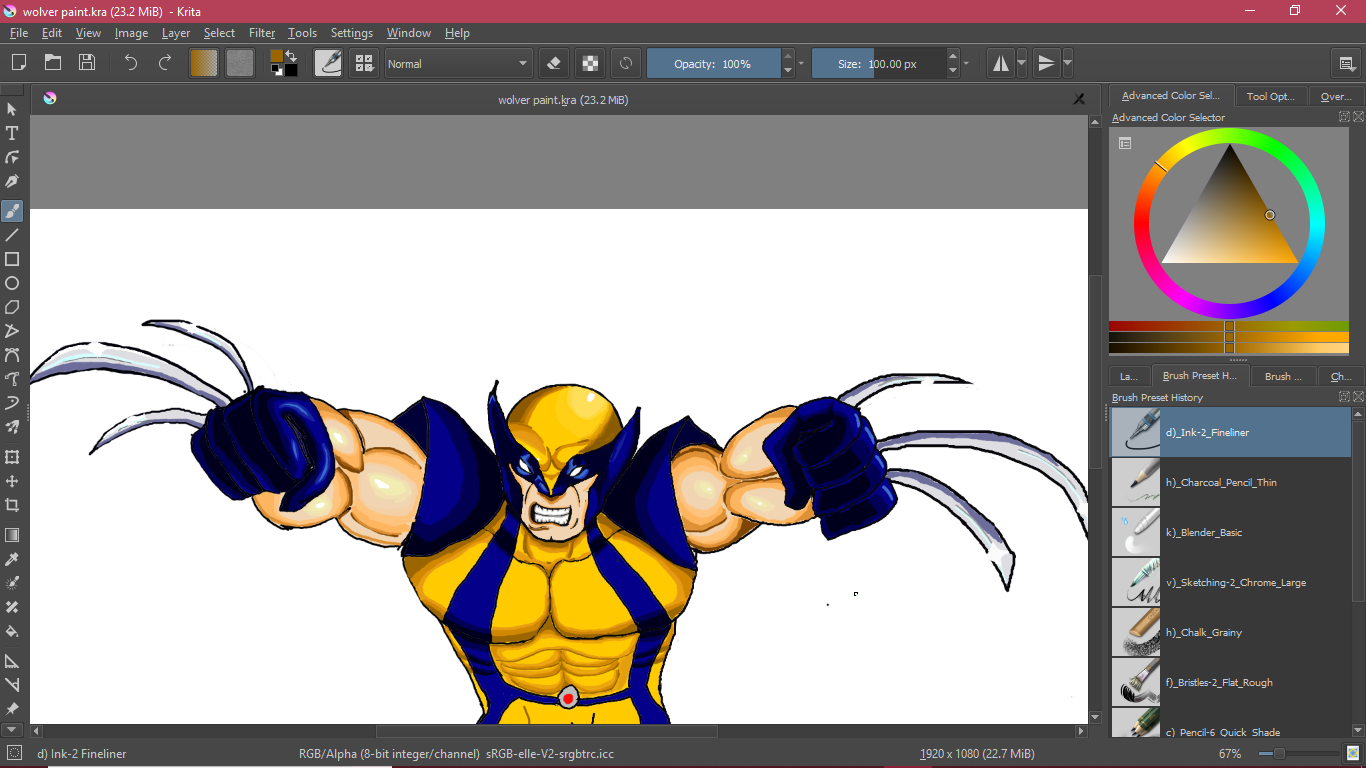
Task: Open the File menu
Action: coord(19,33)
